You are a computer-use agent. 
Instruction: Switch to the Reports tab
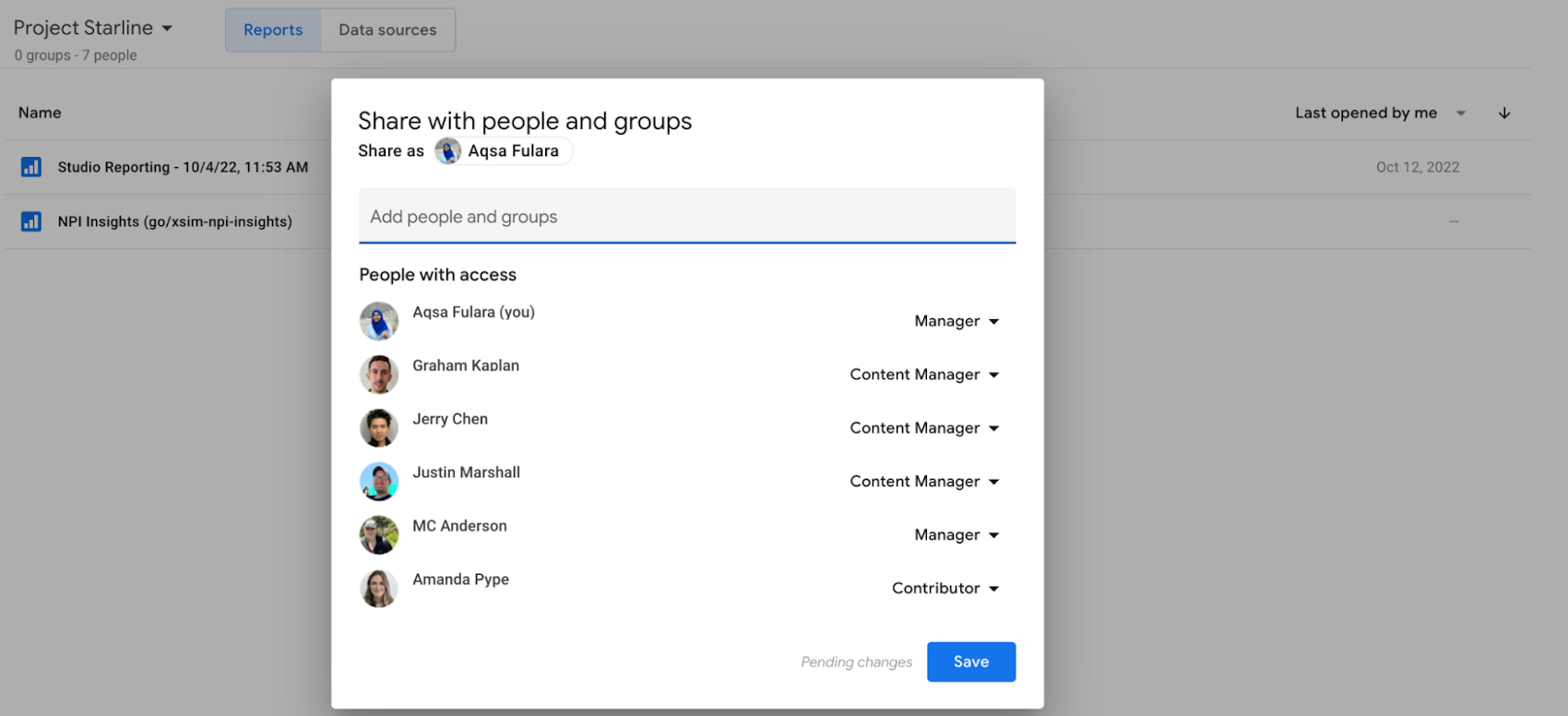coord(273,30)
